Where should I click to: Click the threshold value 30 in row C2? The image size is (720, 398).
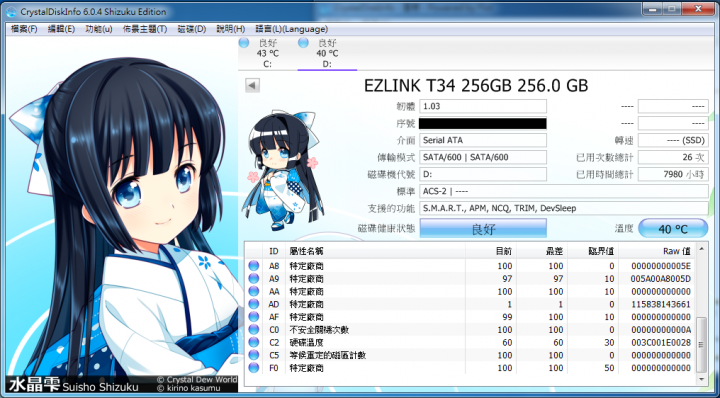[609, 342]
